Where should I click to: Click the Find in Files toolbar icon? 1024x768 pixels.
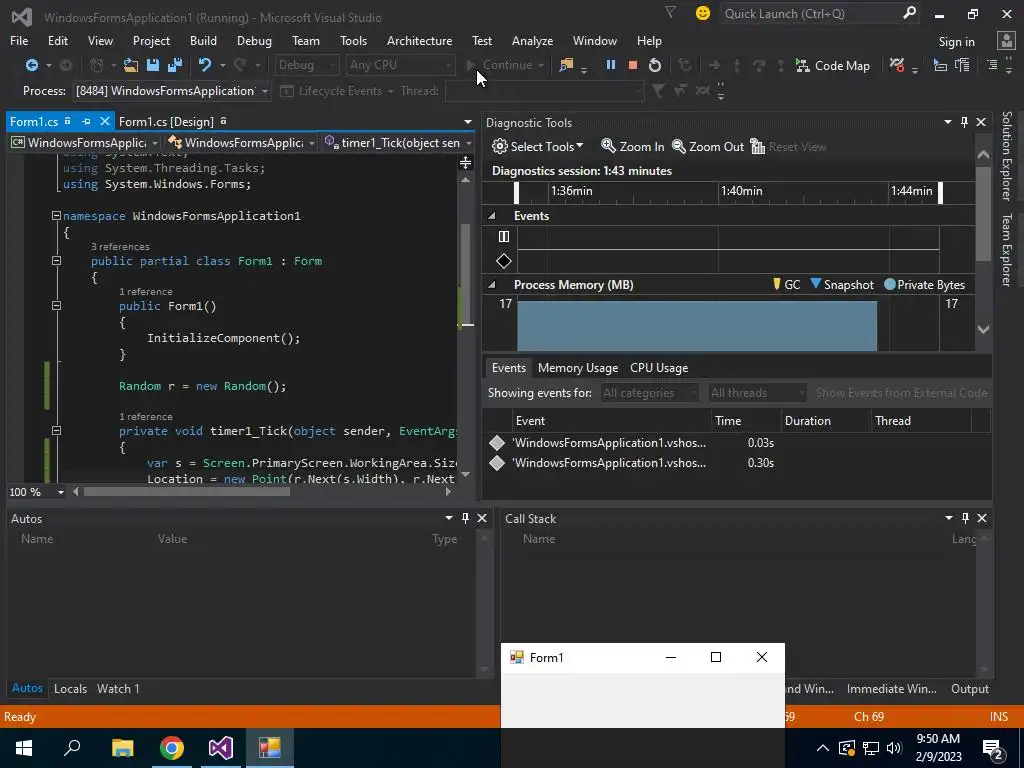tap(566, 65)
